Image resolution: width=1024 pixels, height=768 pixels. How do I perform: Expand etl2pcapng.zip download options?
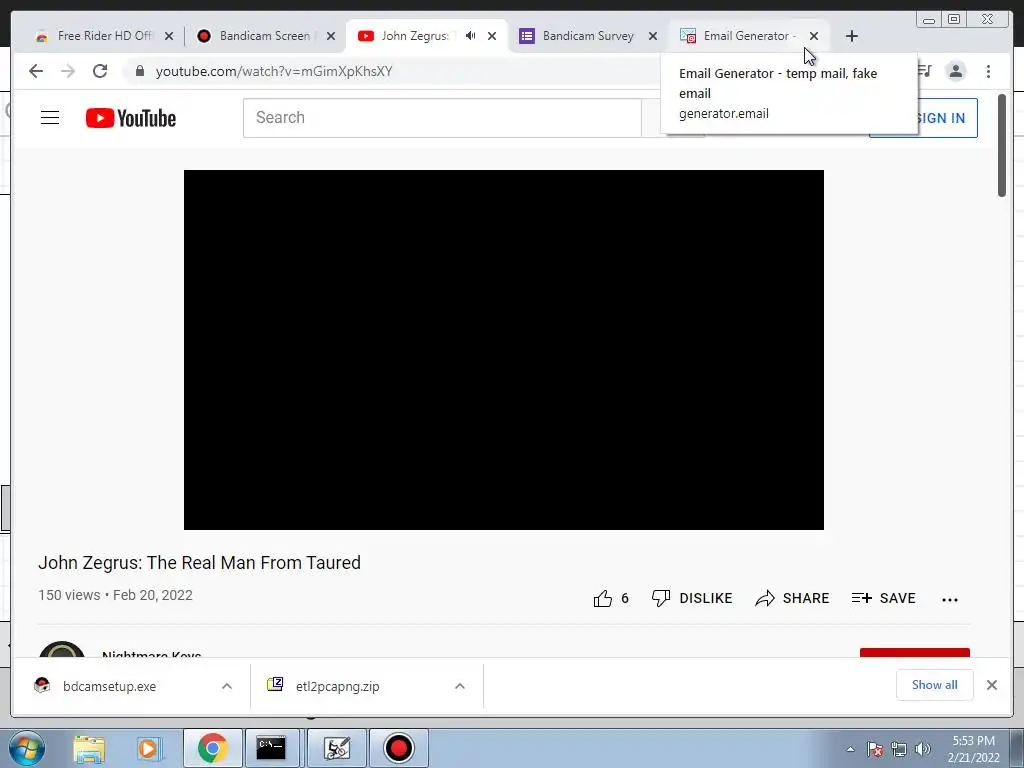460,686
